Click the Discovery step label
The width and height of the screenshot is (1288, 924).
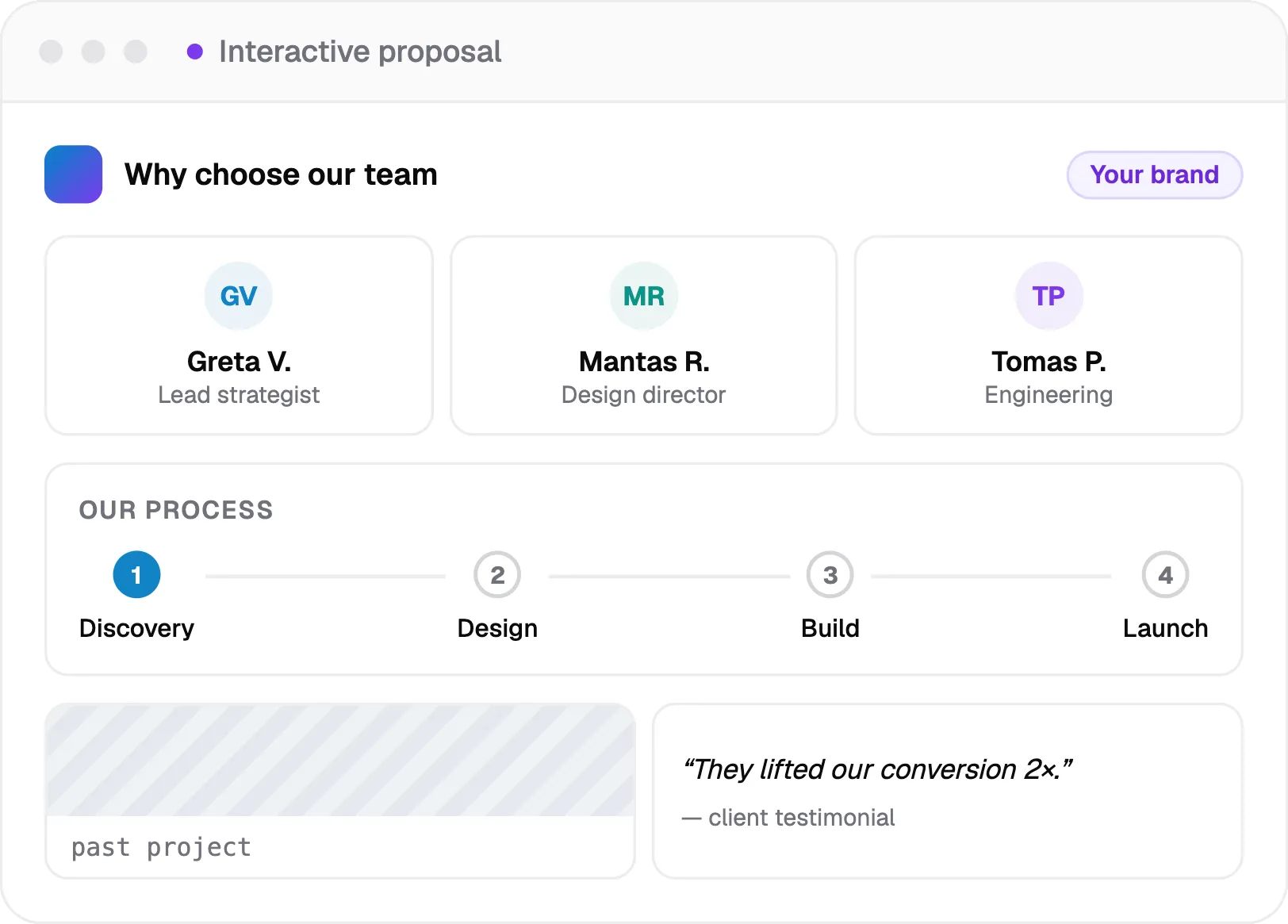coord(136,628)
